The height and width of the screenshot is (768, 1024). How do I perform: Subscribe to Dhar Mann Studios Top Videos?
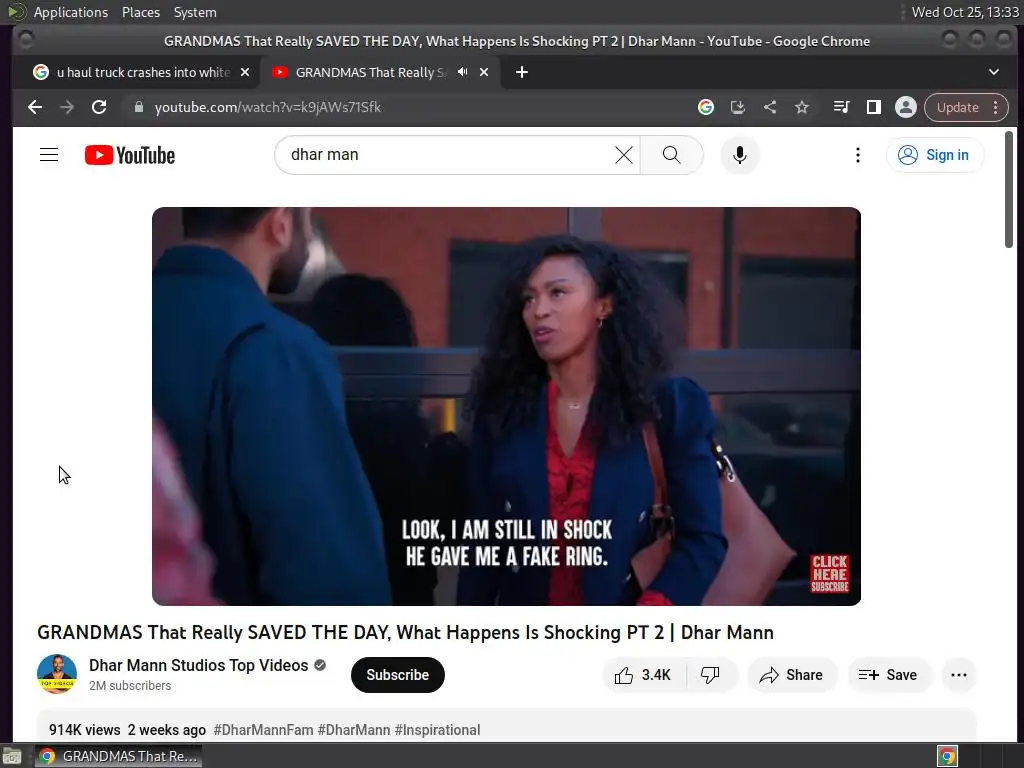click(x=398, y=675)
